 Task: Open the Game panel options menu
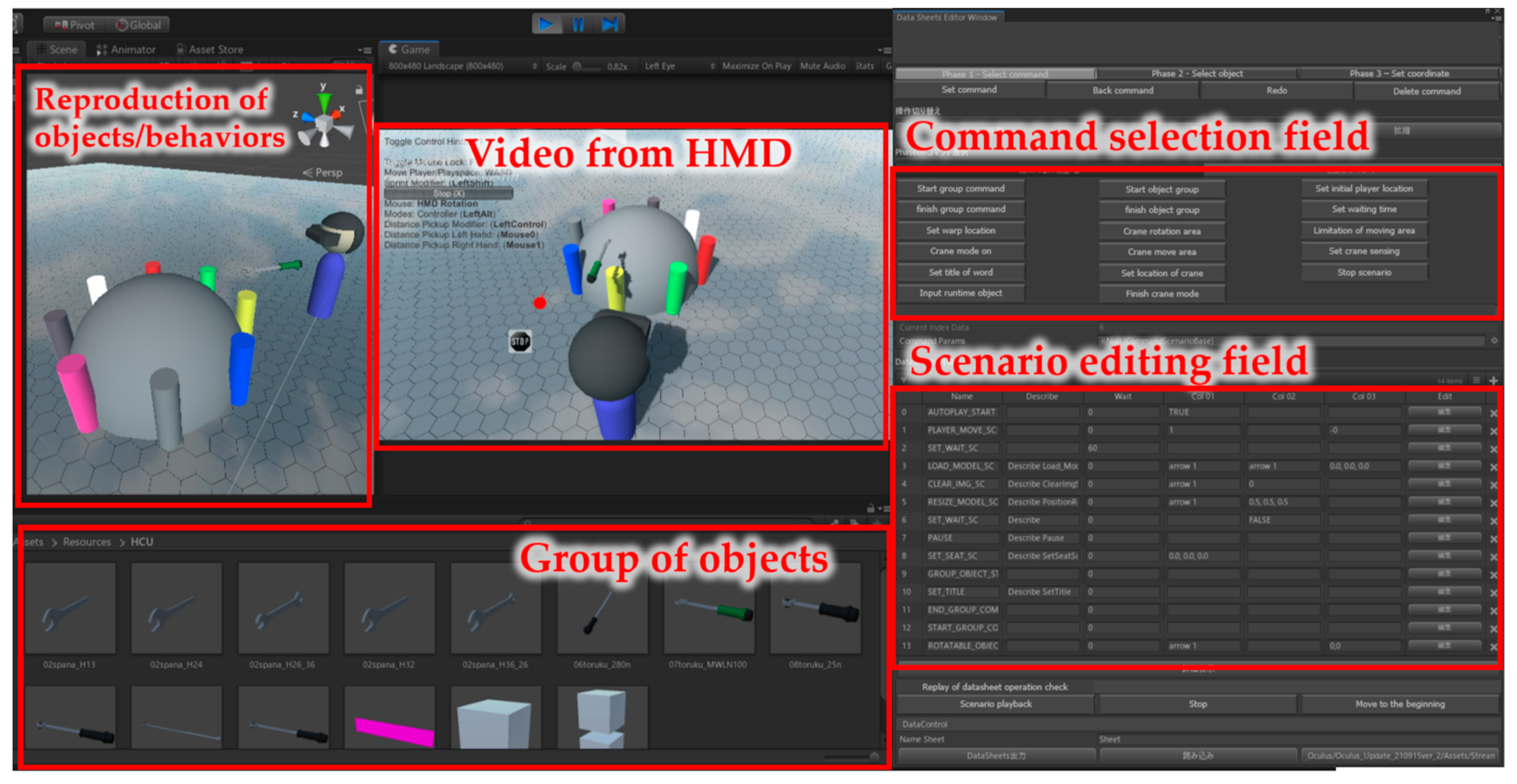[x=883, y=50]
